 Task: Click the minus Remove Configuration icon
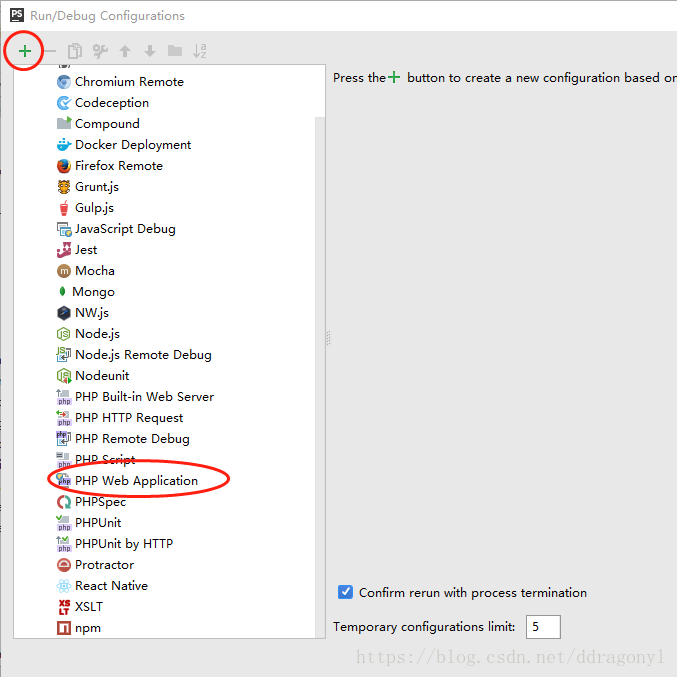point(51,51)
